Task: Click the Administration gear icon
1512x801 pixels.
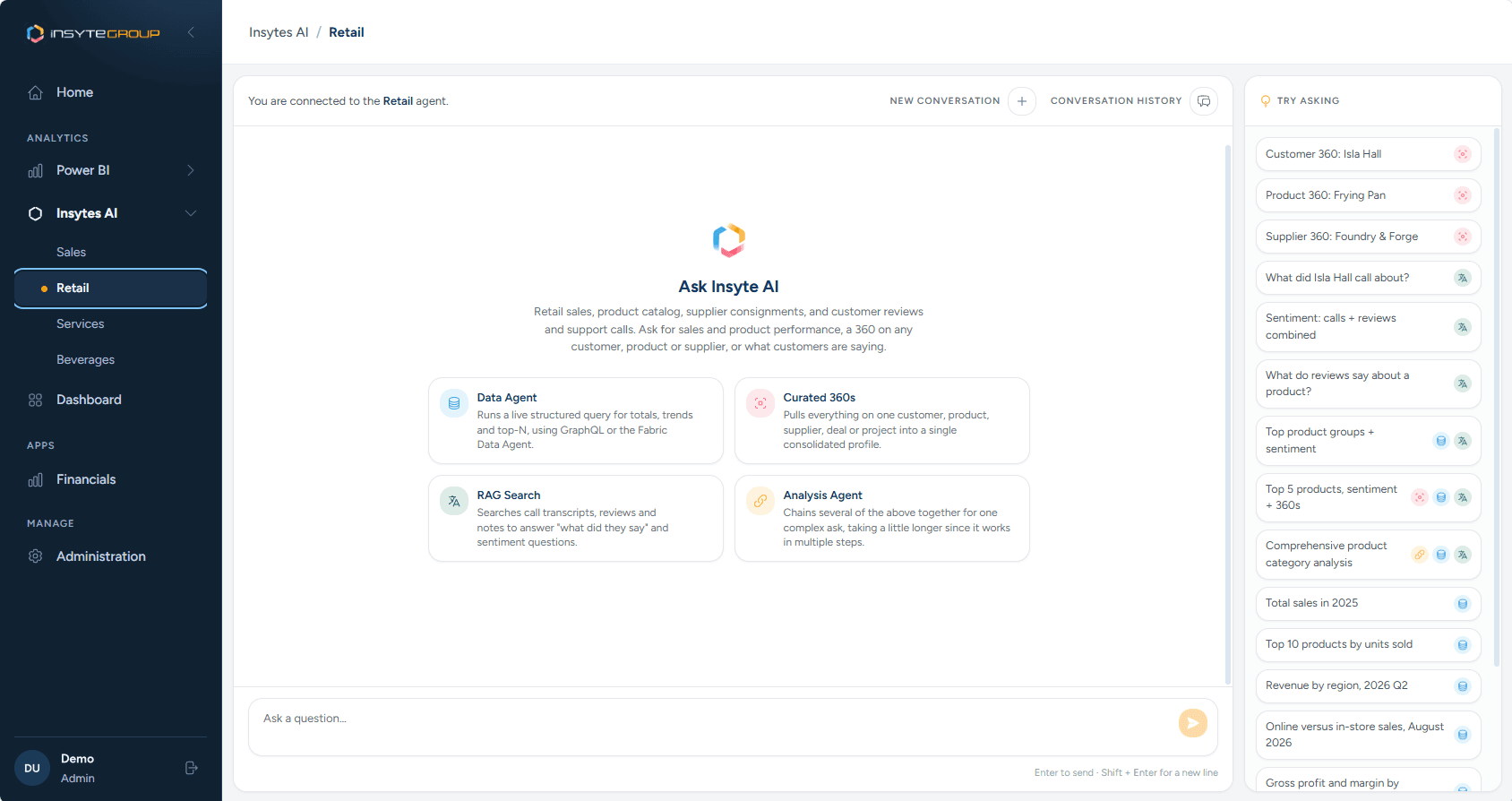Action: coord(36,556)
